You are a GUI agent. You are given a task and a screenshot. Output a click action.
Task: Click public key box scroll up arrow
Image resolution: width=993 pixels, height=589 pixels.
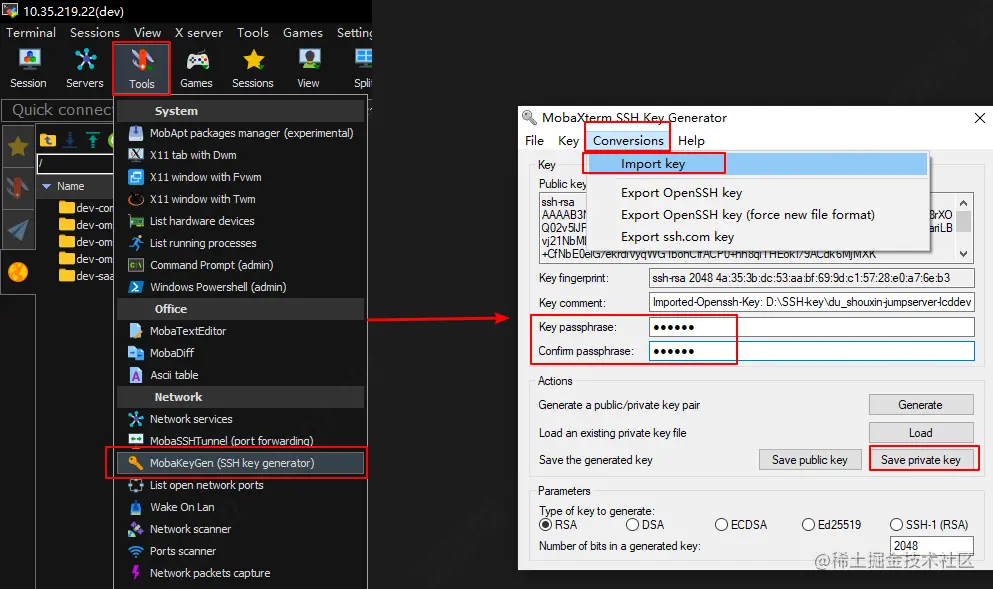pyautogui.click(x=963, y=203)
